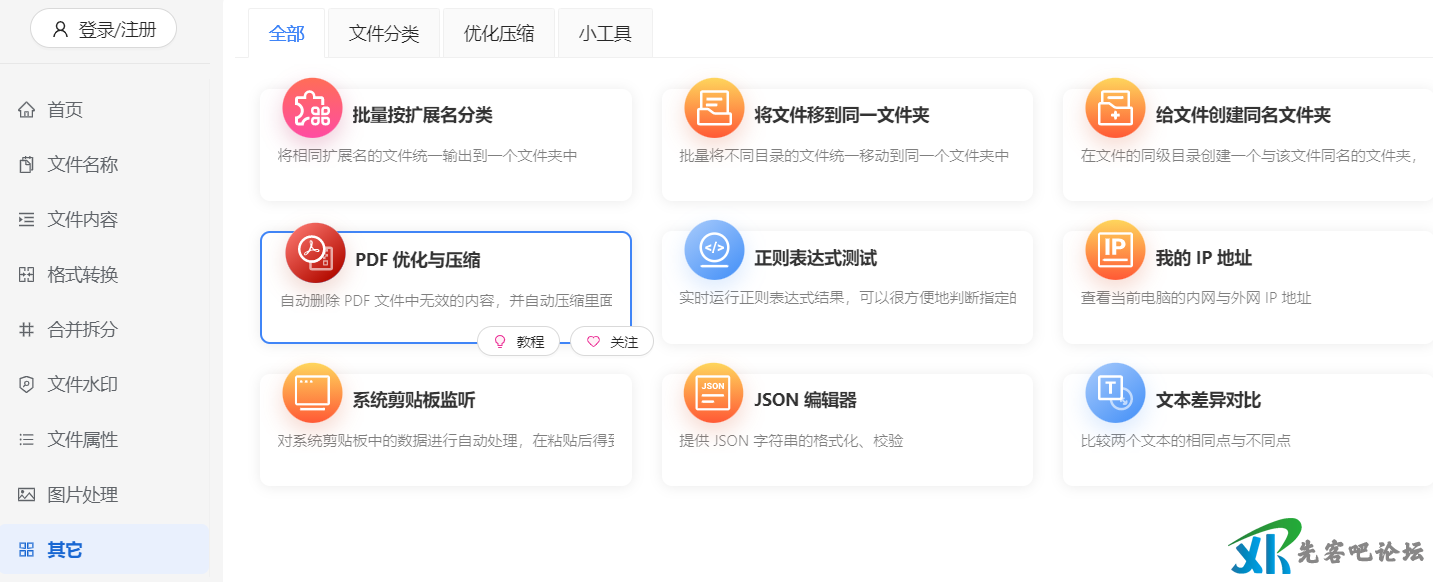Click the orange My IP address icon
This screenshot has width=1433, height=582.
pyautogui.click(x=1115, y=250)
